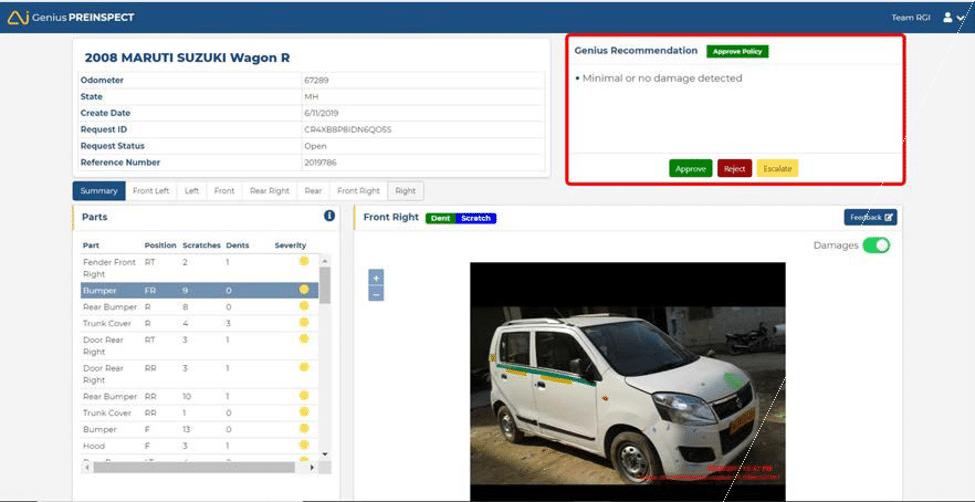Click the Reference Number value 2019786
Image resolution: width=975 pixels, height=502 pixels.
[320, 162]
